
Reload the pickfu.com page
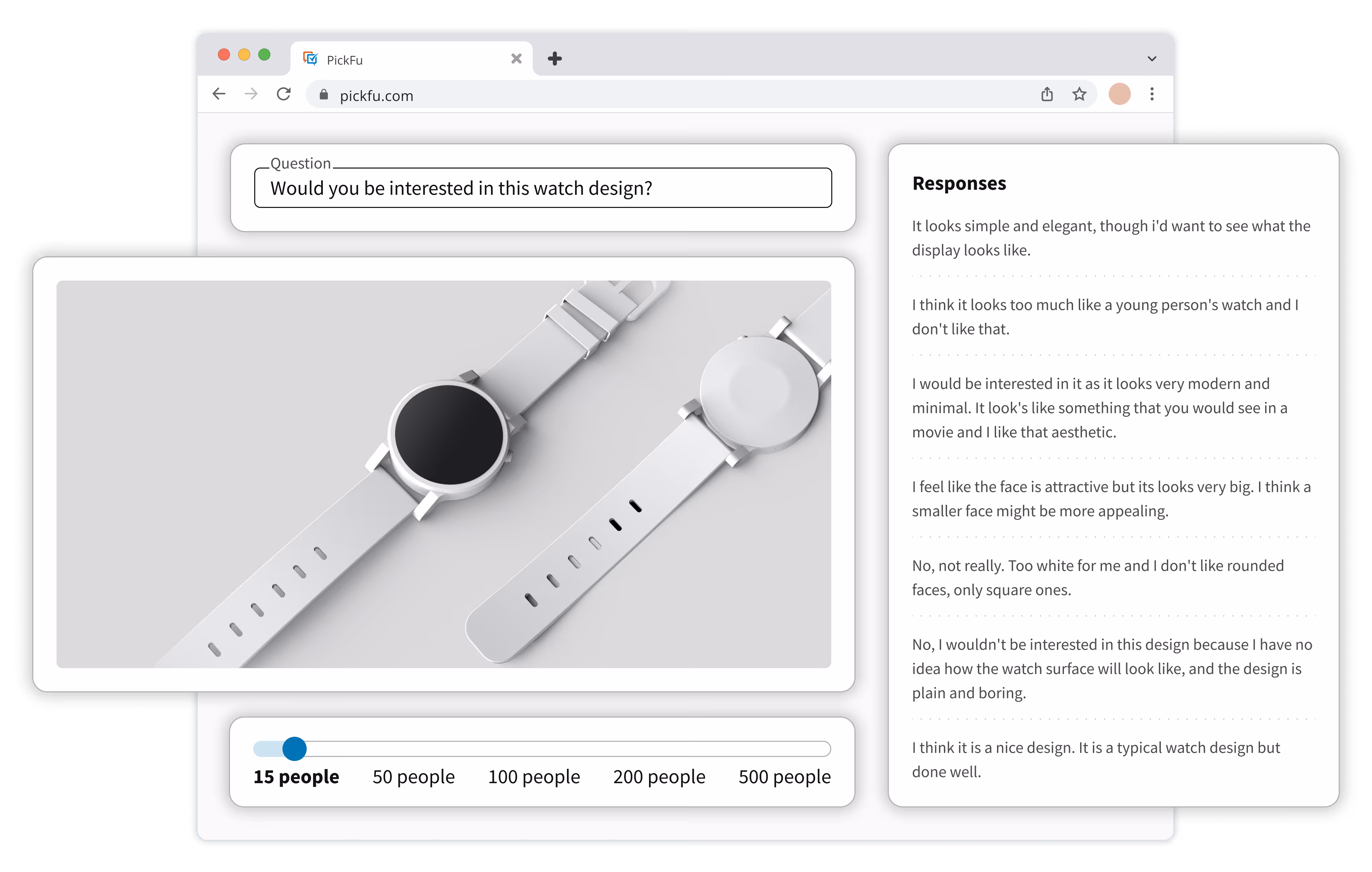pos(284,94)
